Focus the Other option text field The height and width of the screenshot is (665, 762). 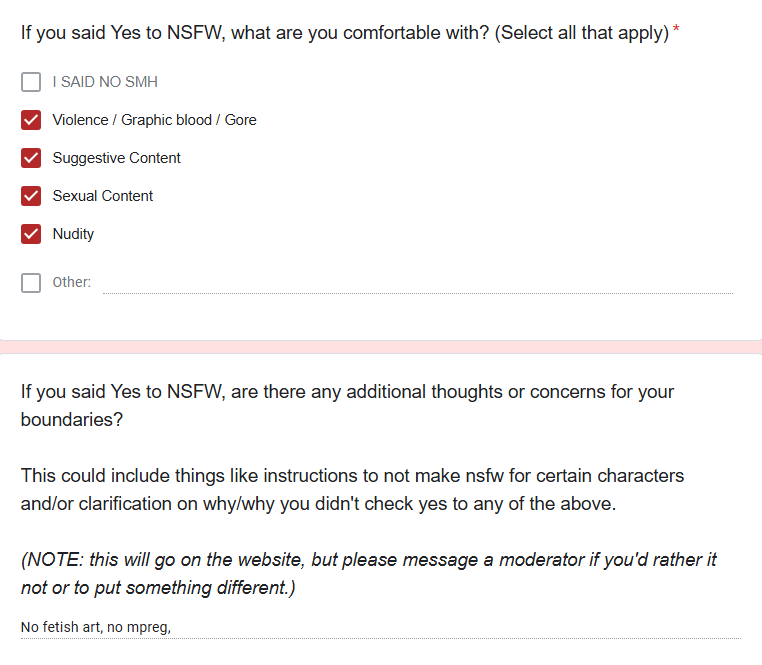click(418, 284)
